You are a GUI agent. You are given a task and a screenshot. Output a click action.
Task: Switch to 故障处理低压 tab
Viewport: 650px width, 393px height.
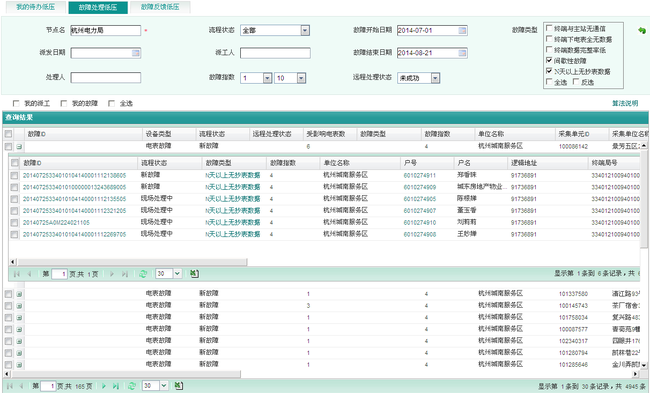(98, 7)
